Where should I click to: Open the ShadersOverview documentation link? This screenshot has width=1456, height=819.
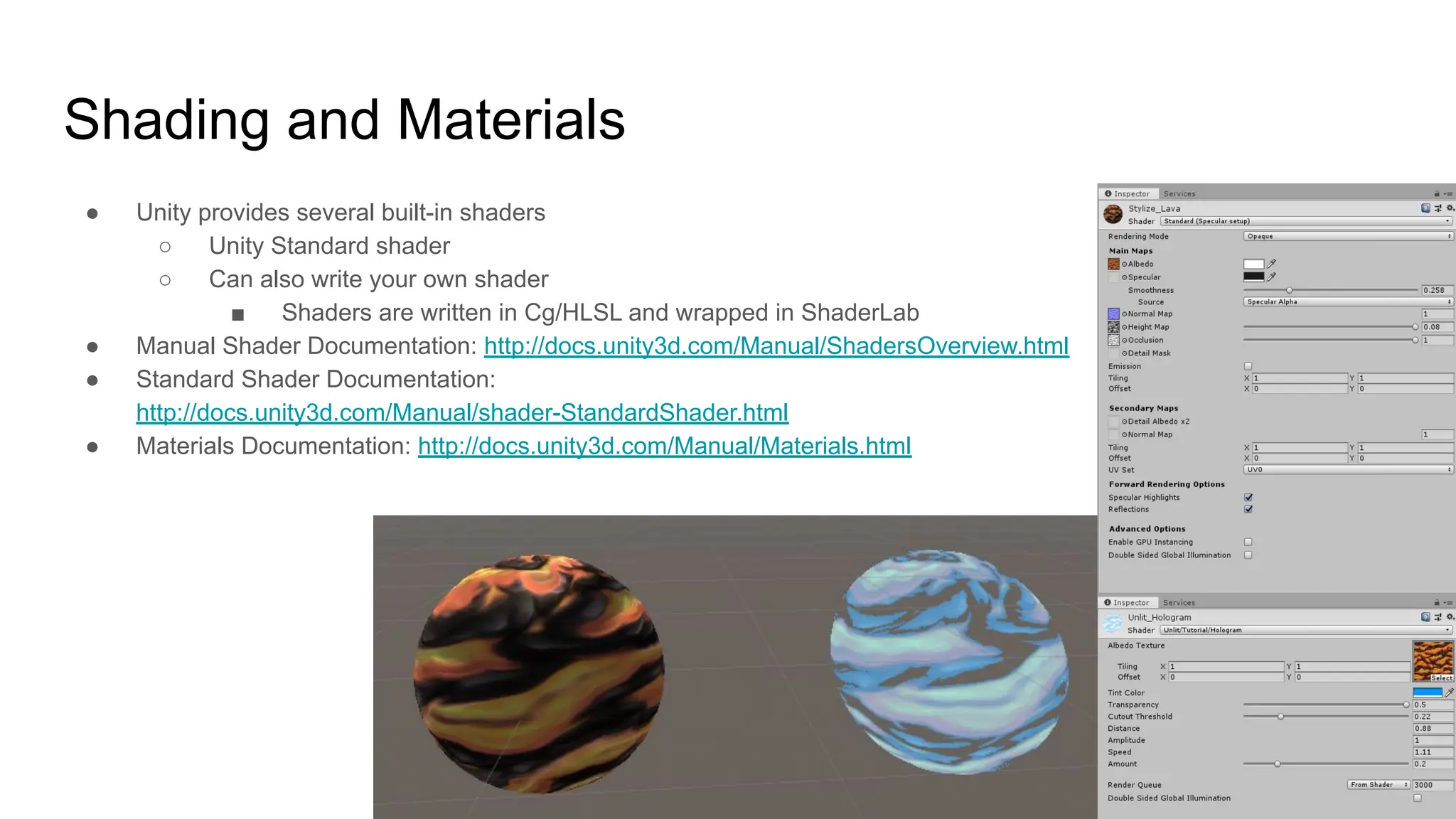[x=776, y=346]
